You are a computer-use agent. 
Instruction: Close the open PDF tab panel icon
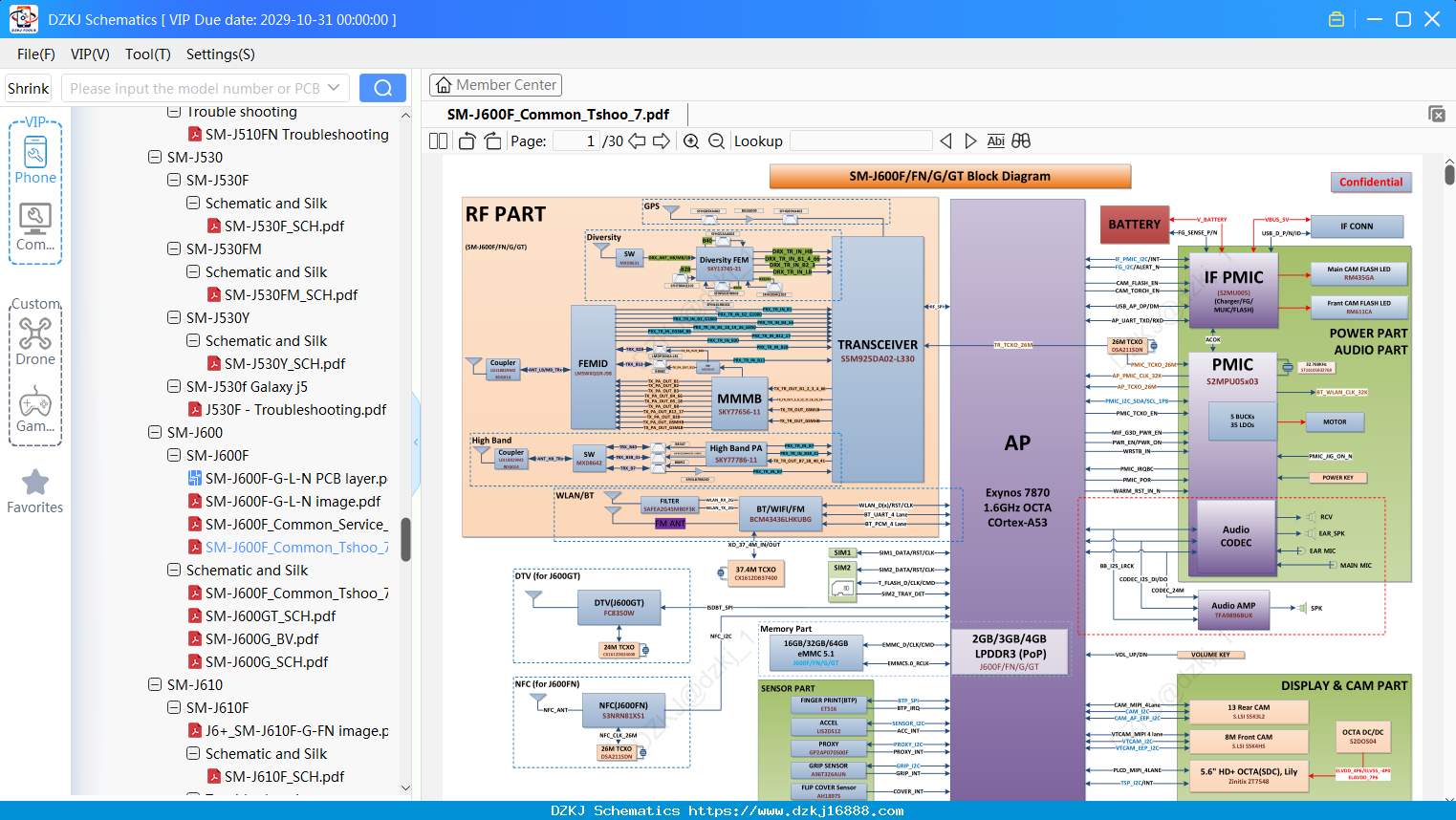click(x=1437, y=114)
